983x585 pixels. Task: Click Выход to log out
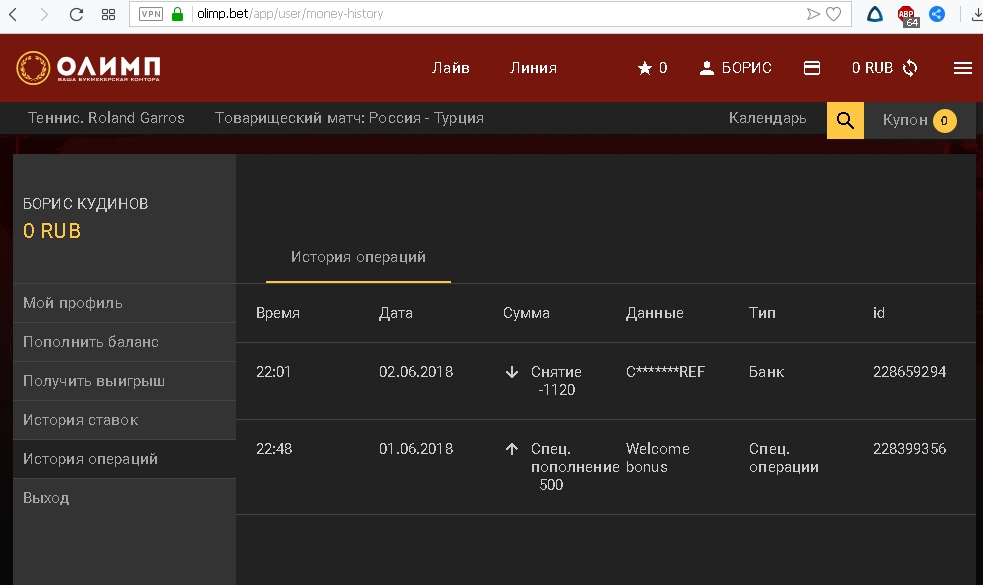[46, 498]
